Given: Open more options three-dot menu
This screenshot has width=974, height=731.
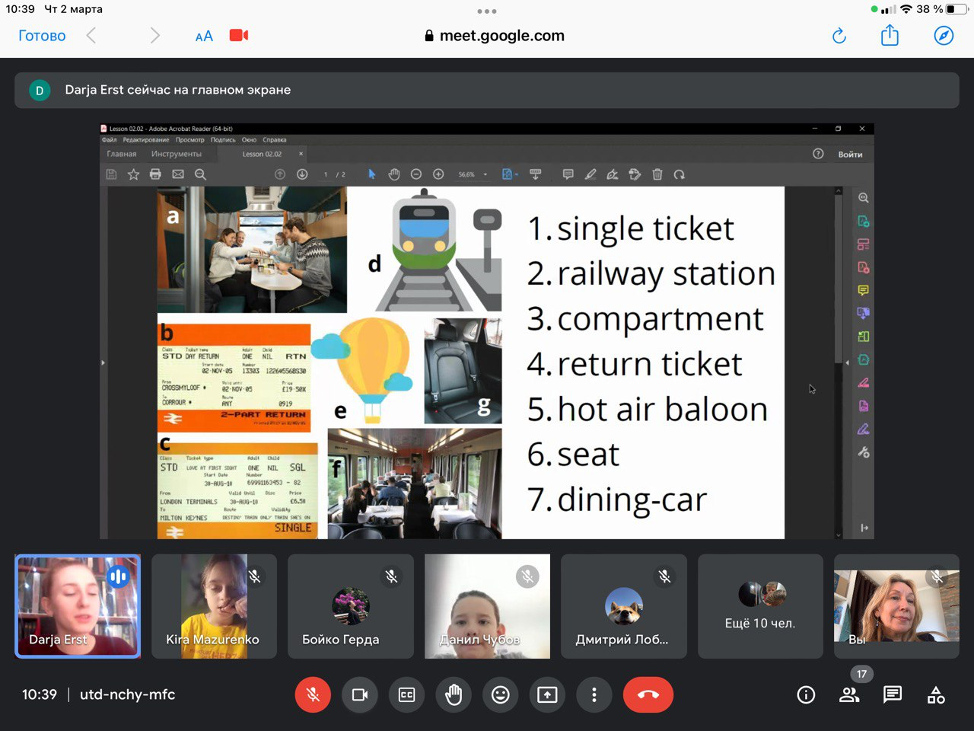Looking at the screenshot, I should [x=594, y=695].
